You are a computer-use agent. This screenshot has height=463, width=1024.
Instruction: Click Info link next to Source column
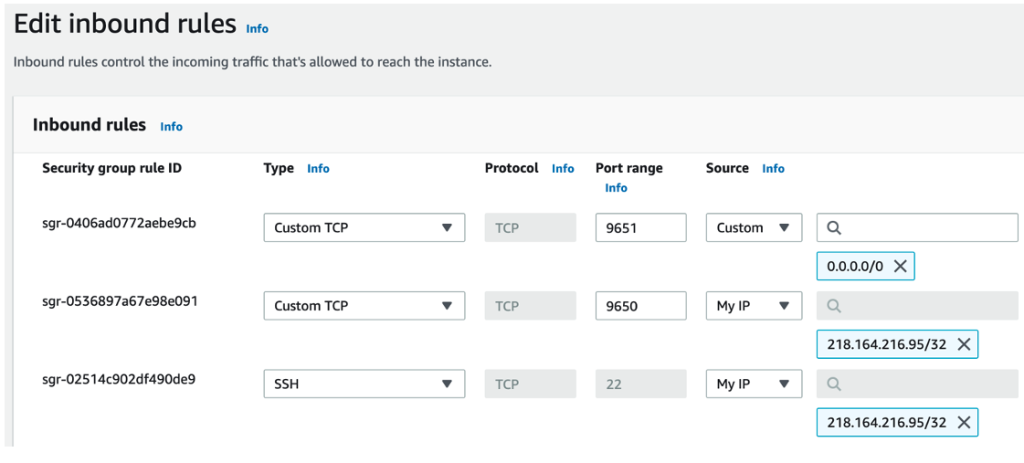point(773,169)
